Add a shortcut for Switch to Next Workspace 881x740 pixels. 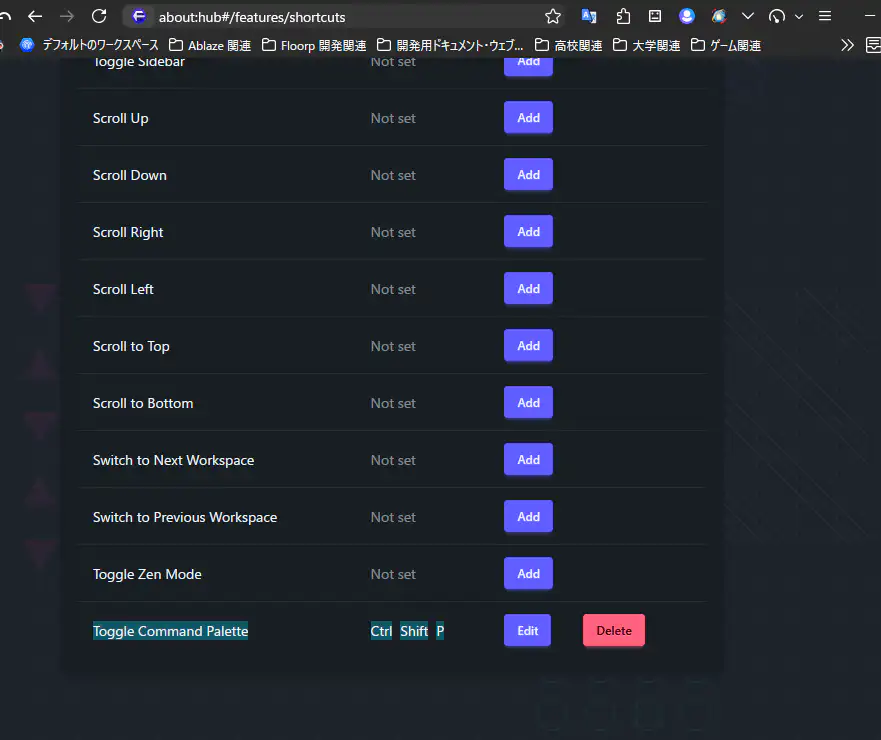528,460
